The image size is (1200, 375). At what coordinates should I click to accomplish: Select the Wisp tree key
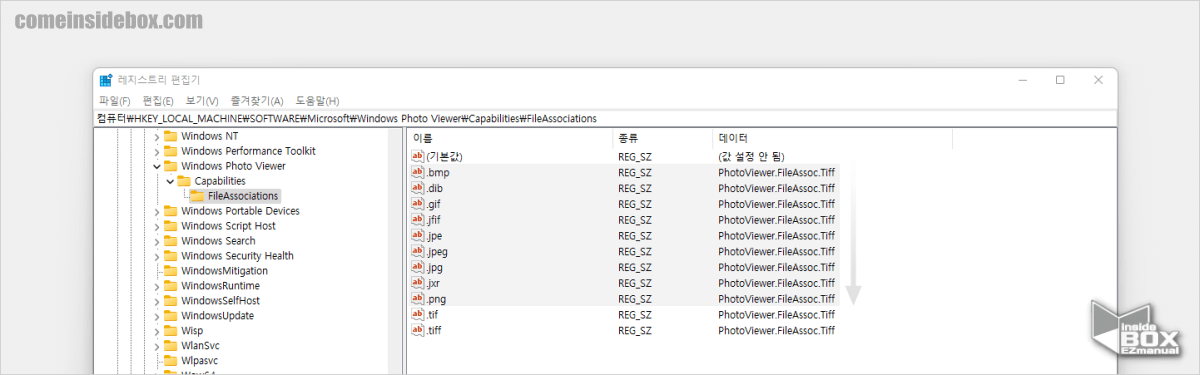[192, 331]
